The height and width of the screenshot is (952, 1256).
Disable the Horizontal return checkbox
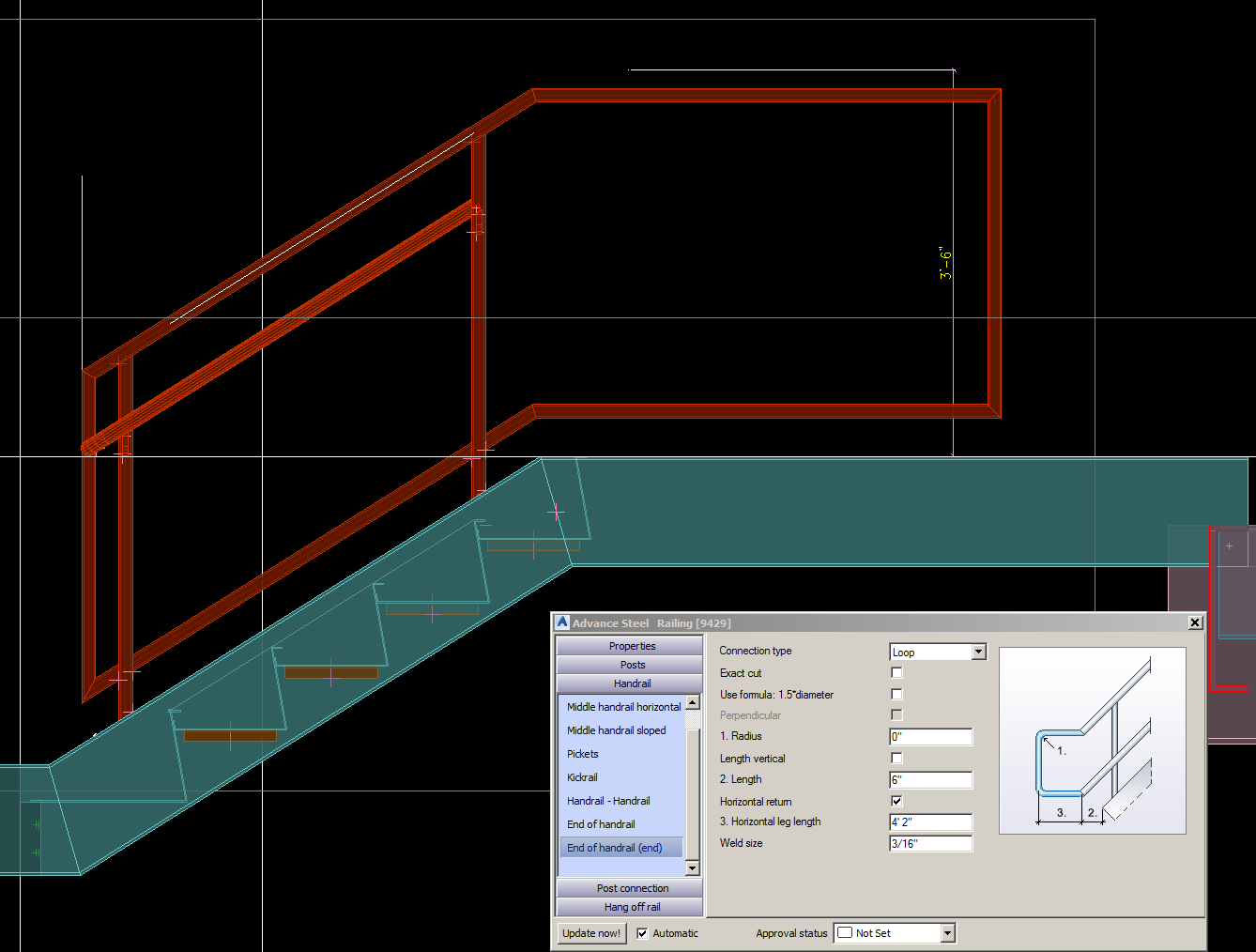coord(896,801)
